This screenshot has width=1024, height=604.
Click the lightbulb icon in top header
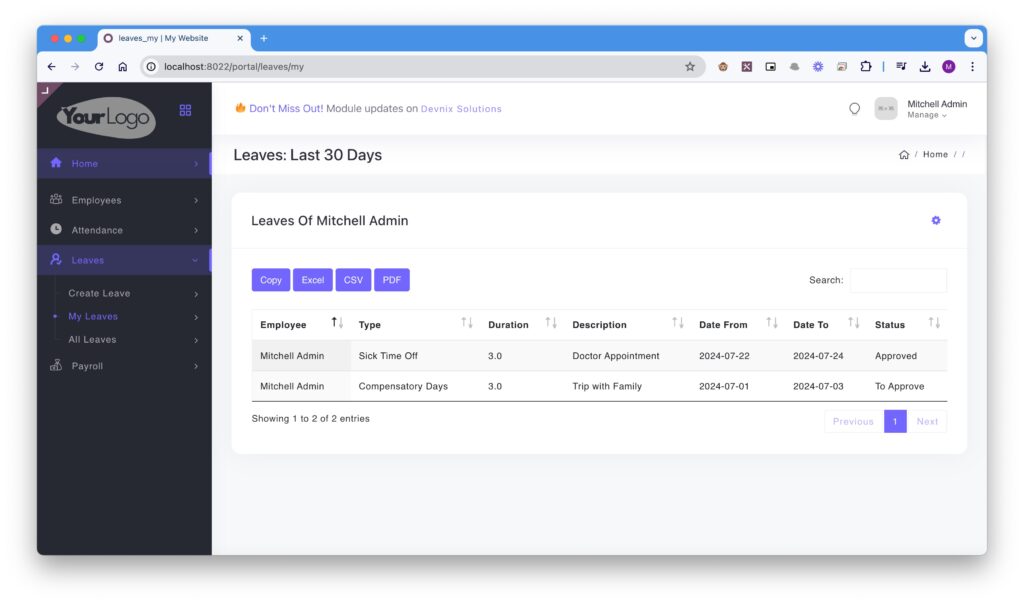pyautogui.click(x=854, y=109)
